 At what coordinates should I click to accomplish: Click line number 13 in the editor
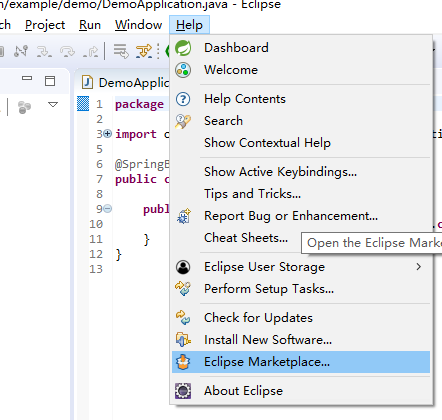(96, 269)
